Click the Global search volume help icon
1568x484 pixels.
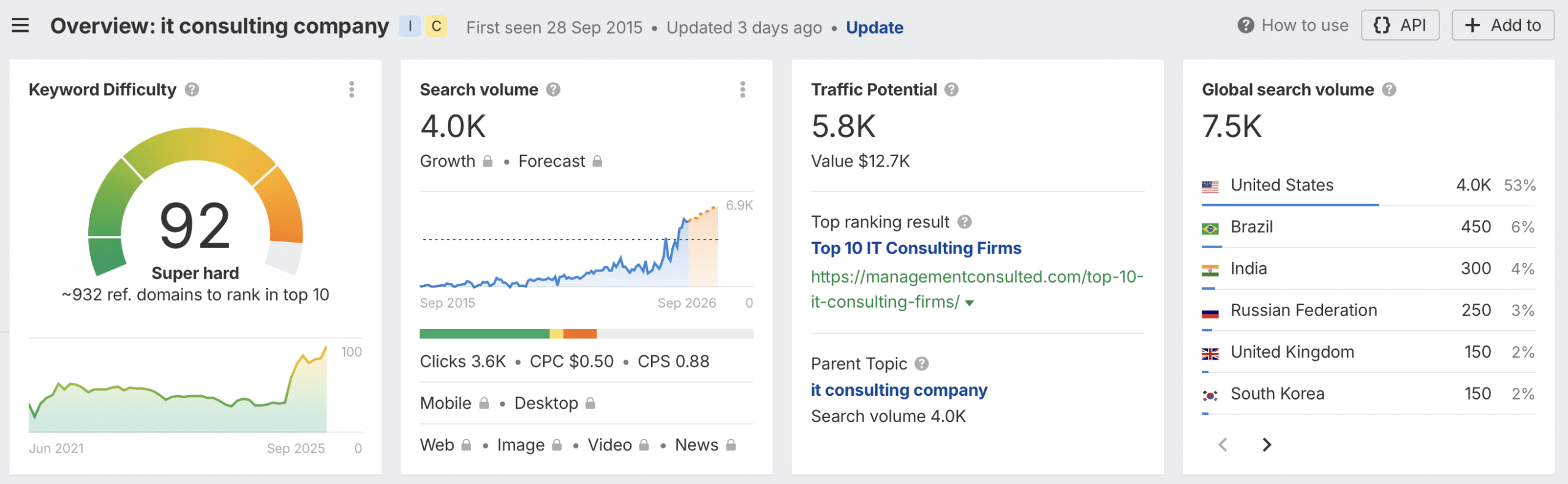[1389, 90]
